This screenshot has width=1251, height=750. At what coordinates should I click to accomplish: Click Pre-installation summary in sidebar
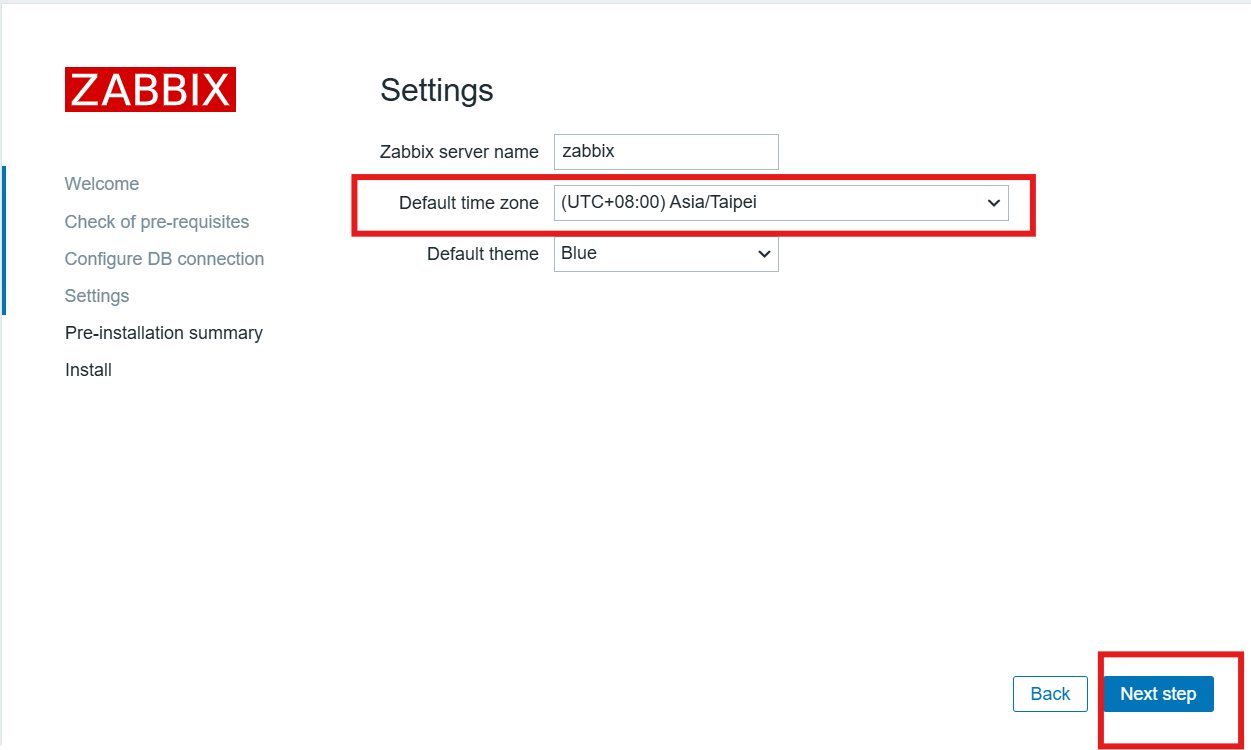point(164,333)
